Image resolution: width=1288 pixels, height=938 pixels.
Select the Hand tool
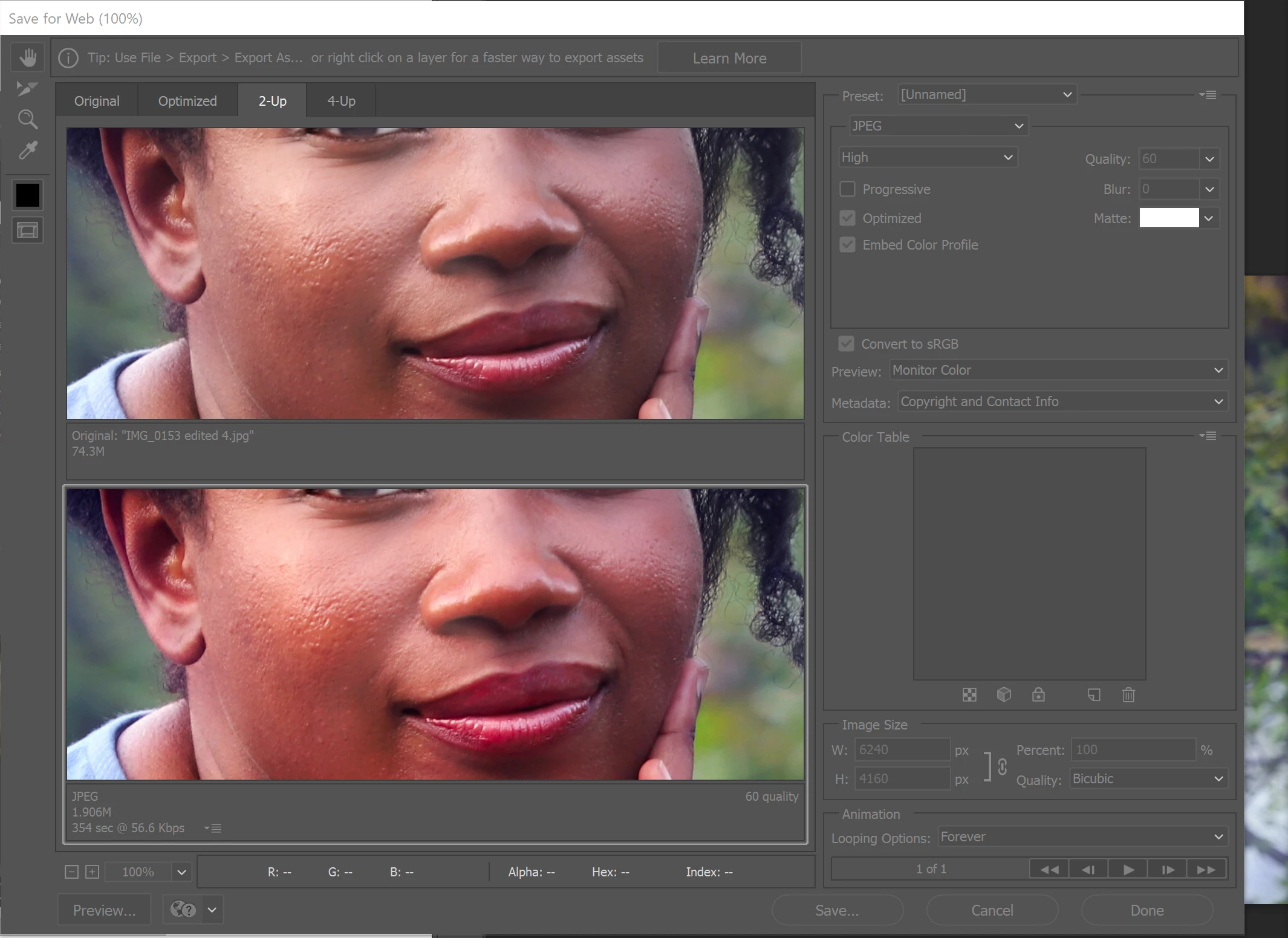(27, 58)
